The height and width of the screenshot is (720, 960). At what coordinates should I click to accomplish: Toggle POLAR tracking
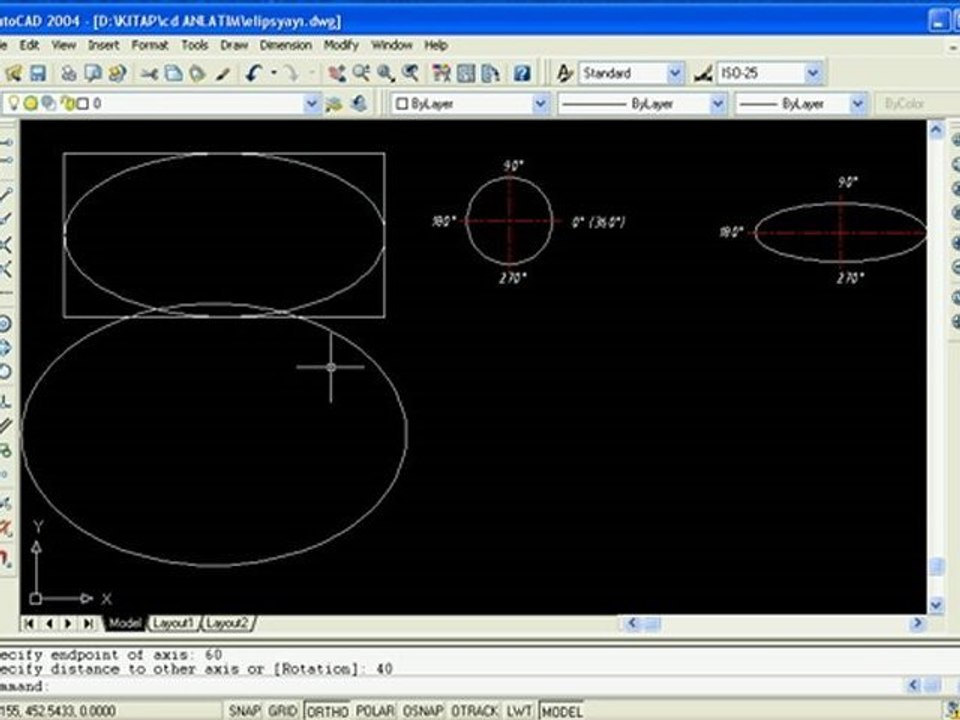[x=375, y=711]
